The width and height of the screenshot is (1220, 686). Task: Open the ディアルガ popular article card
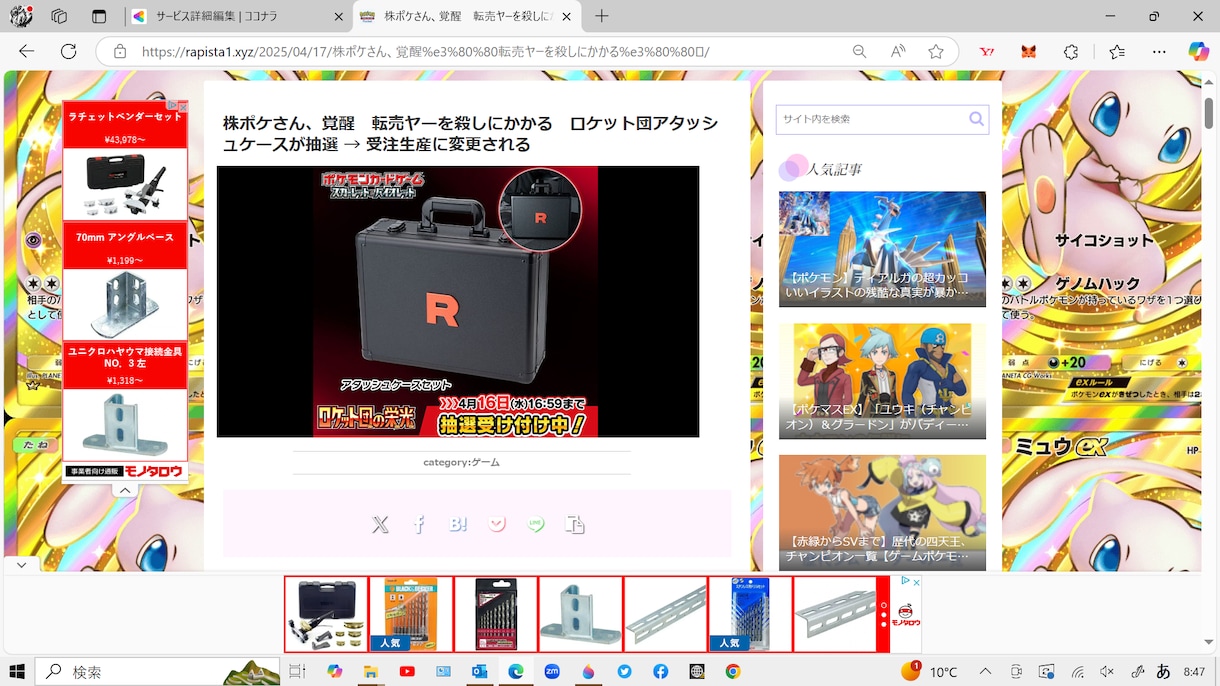[x=882, y=249]
